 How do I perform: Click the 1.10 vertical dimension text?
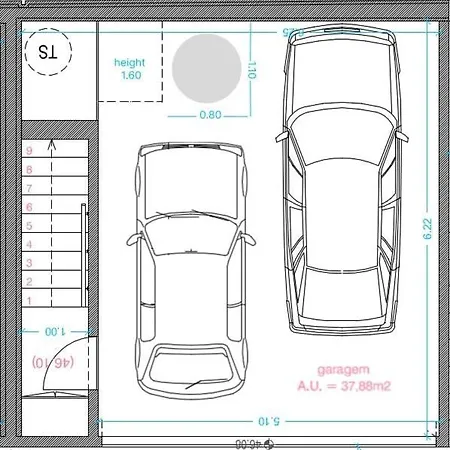(x=252, y=70)
